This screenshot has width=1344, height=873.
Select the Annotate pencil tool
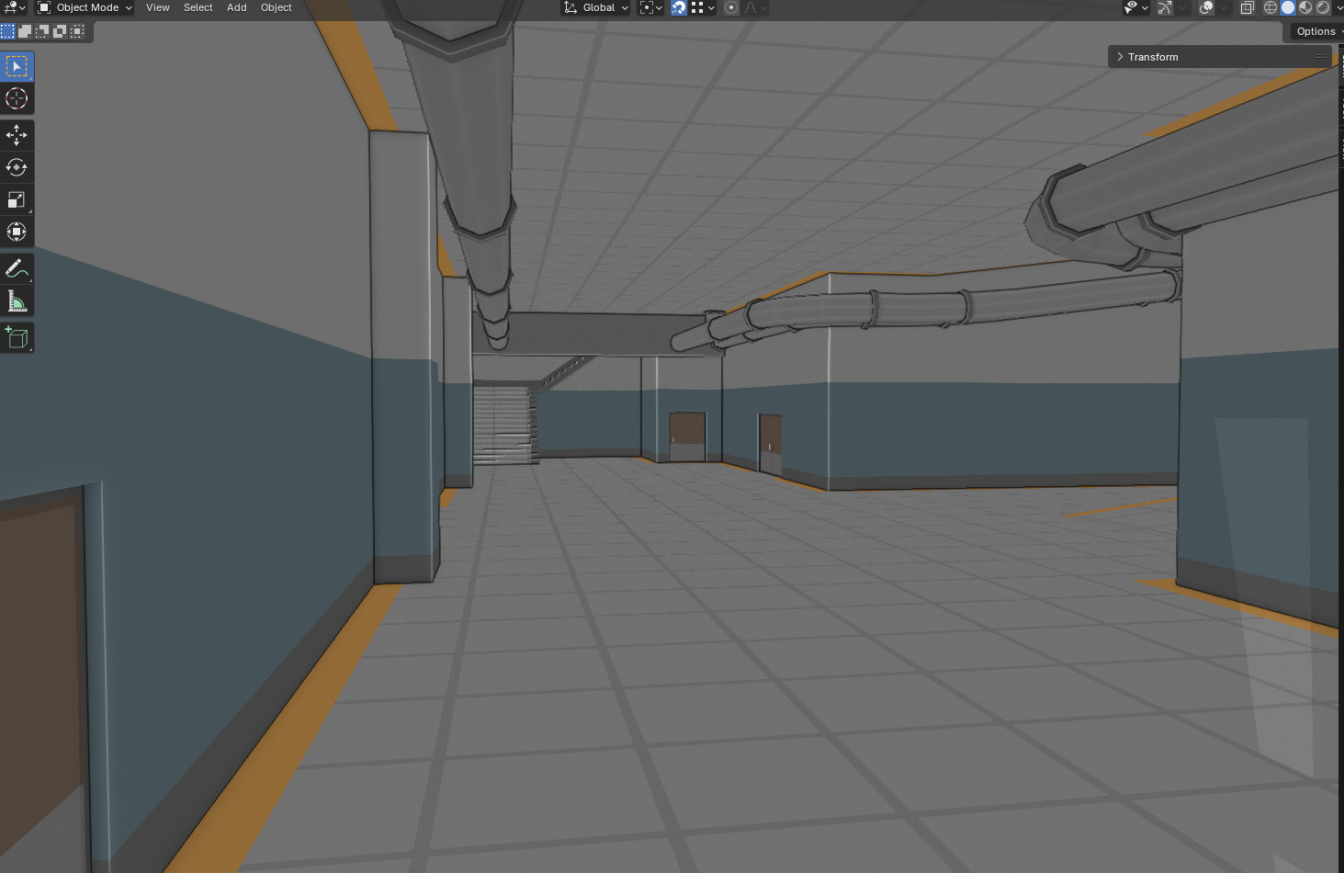coord(17,269)
